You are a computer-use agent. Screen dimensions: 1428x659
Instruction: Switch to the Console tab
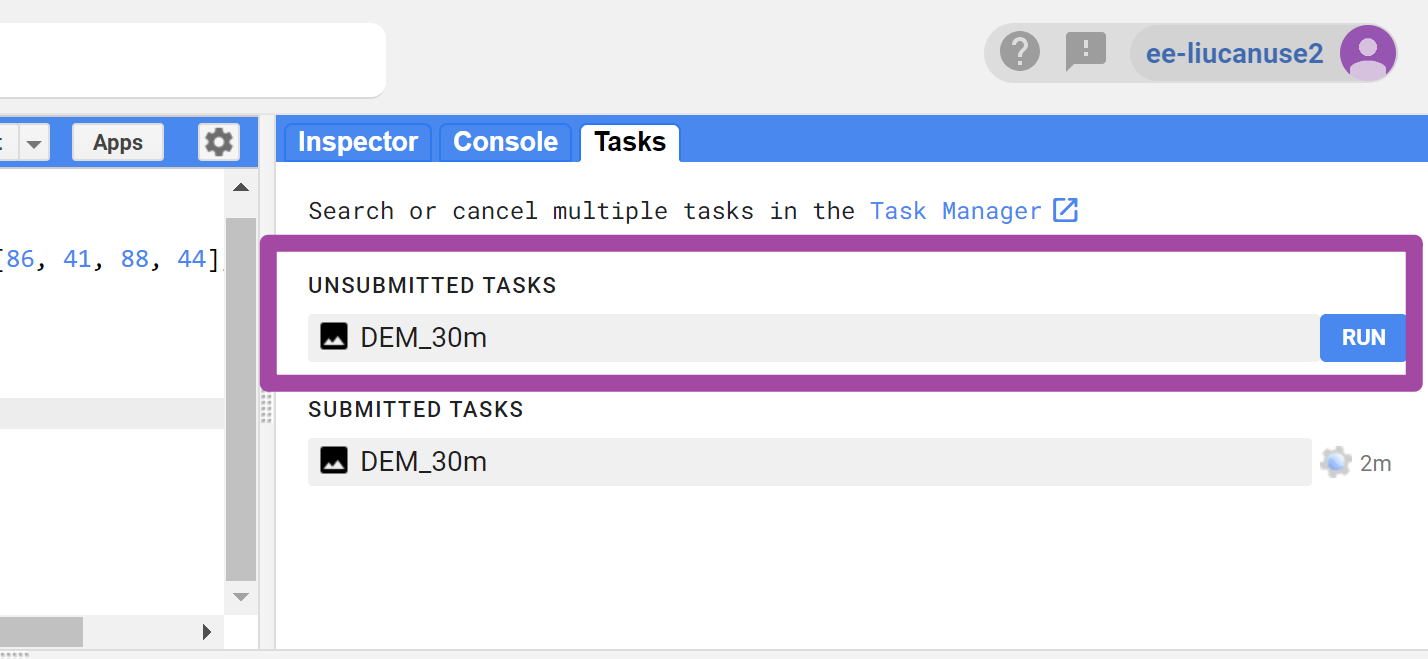pos(505,142)
